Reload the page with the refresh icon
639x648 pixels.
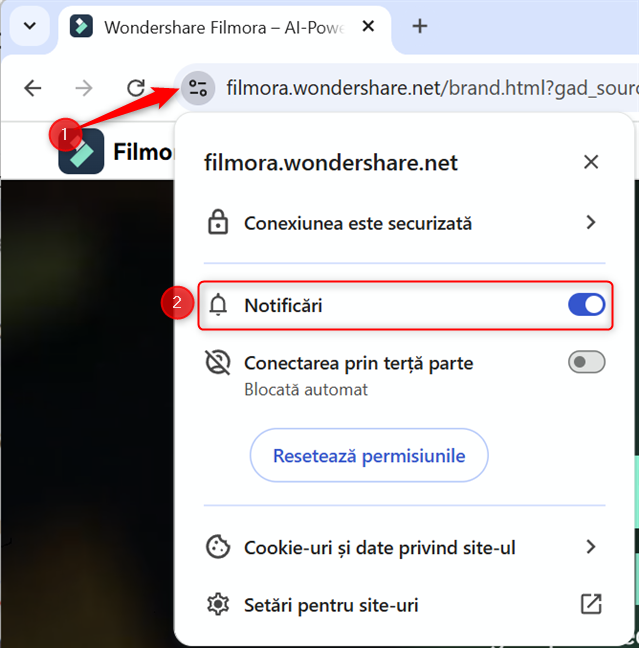(137, 88)
